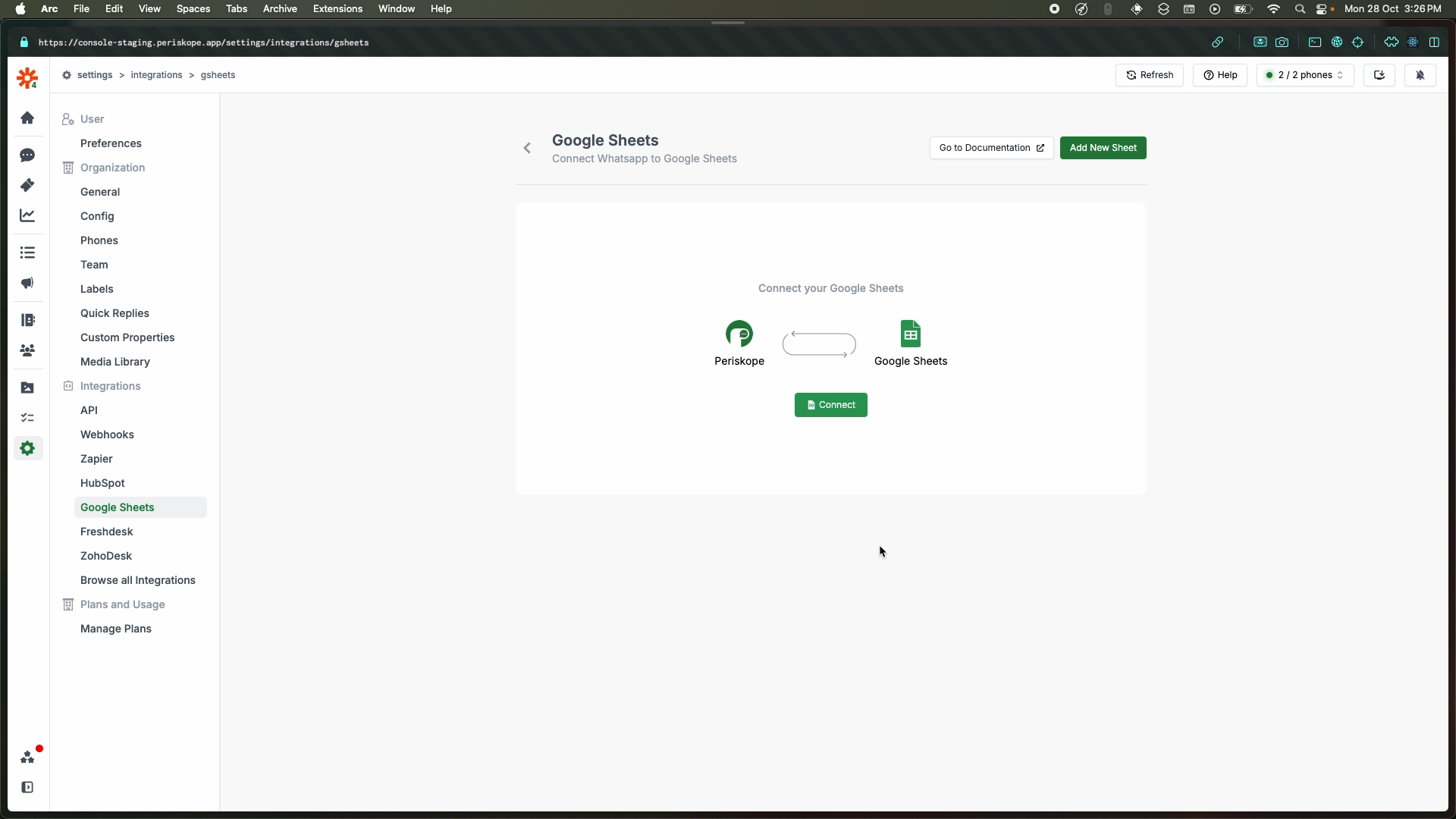Image resolution: width=1456 pixels, height=819 pixels.
Task: Open the Home icon in left sidebar
Action: pos(27,118)
